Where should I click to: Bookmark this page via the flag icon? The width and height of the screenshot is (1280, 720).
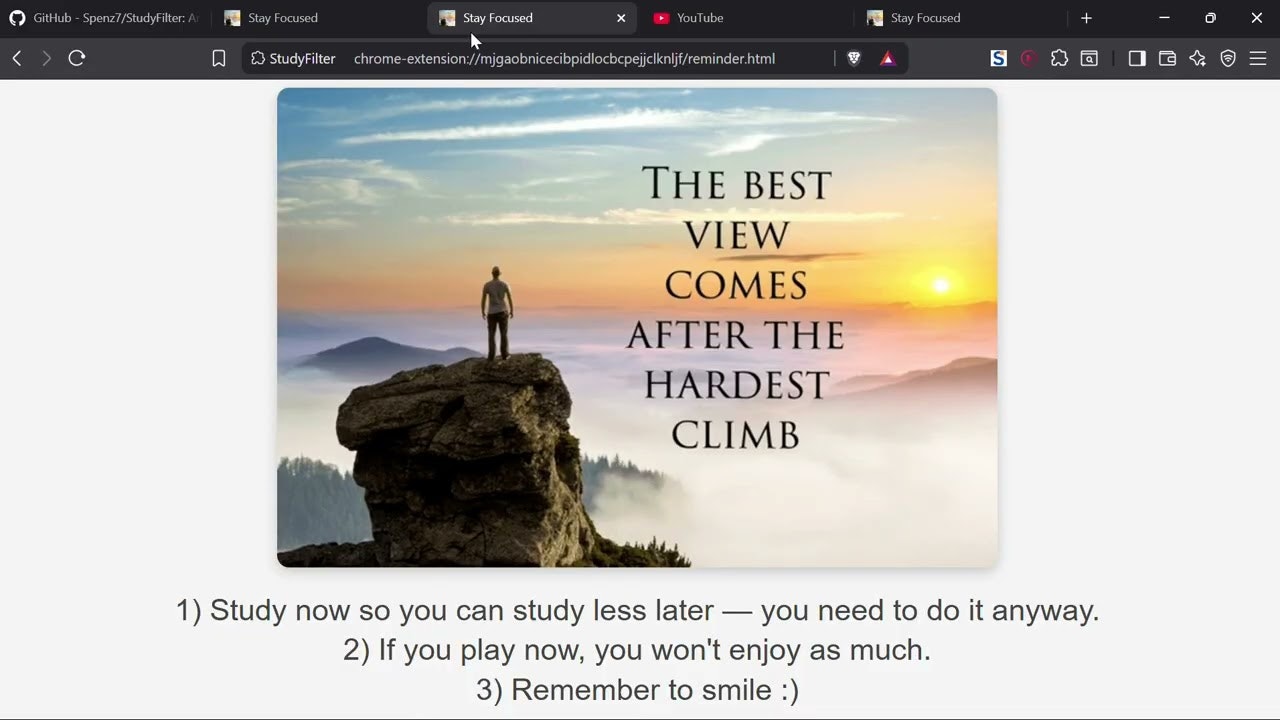218,58
